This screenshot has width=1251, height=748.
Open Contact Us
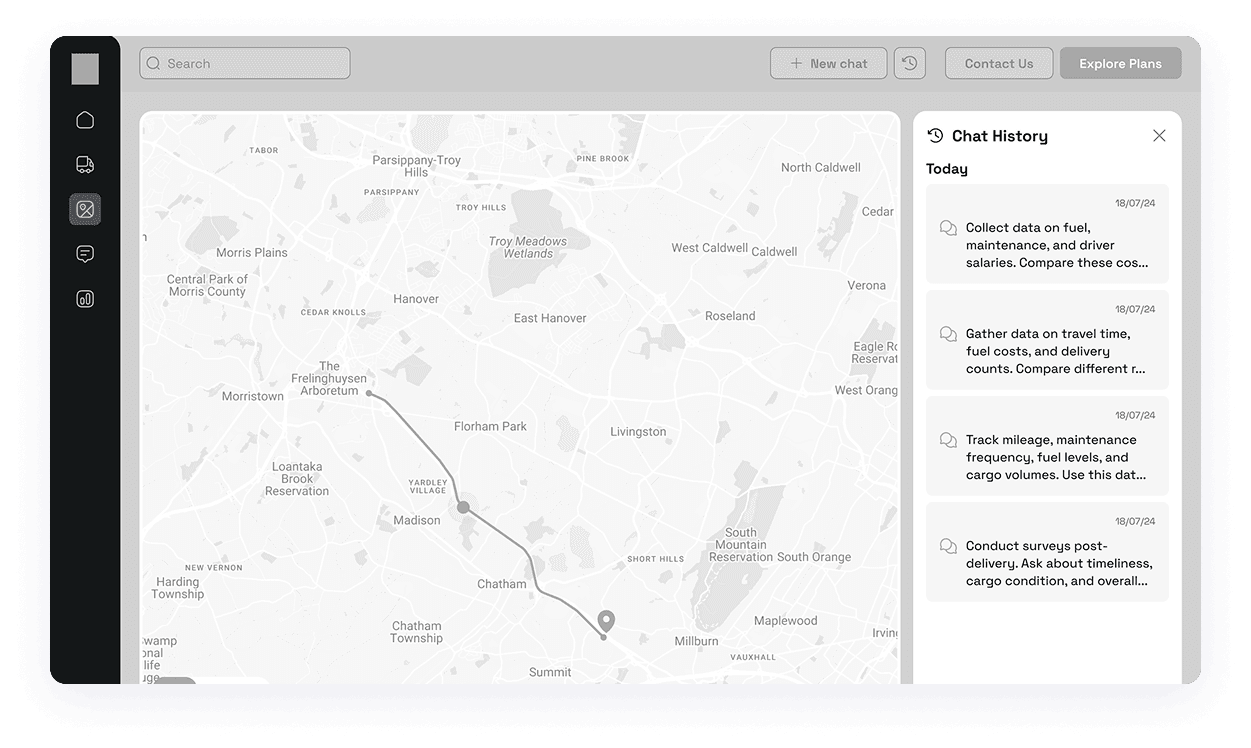(x=998, y=63)
